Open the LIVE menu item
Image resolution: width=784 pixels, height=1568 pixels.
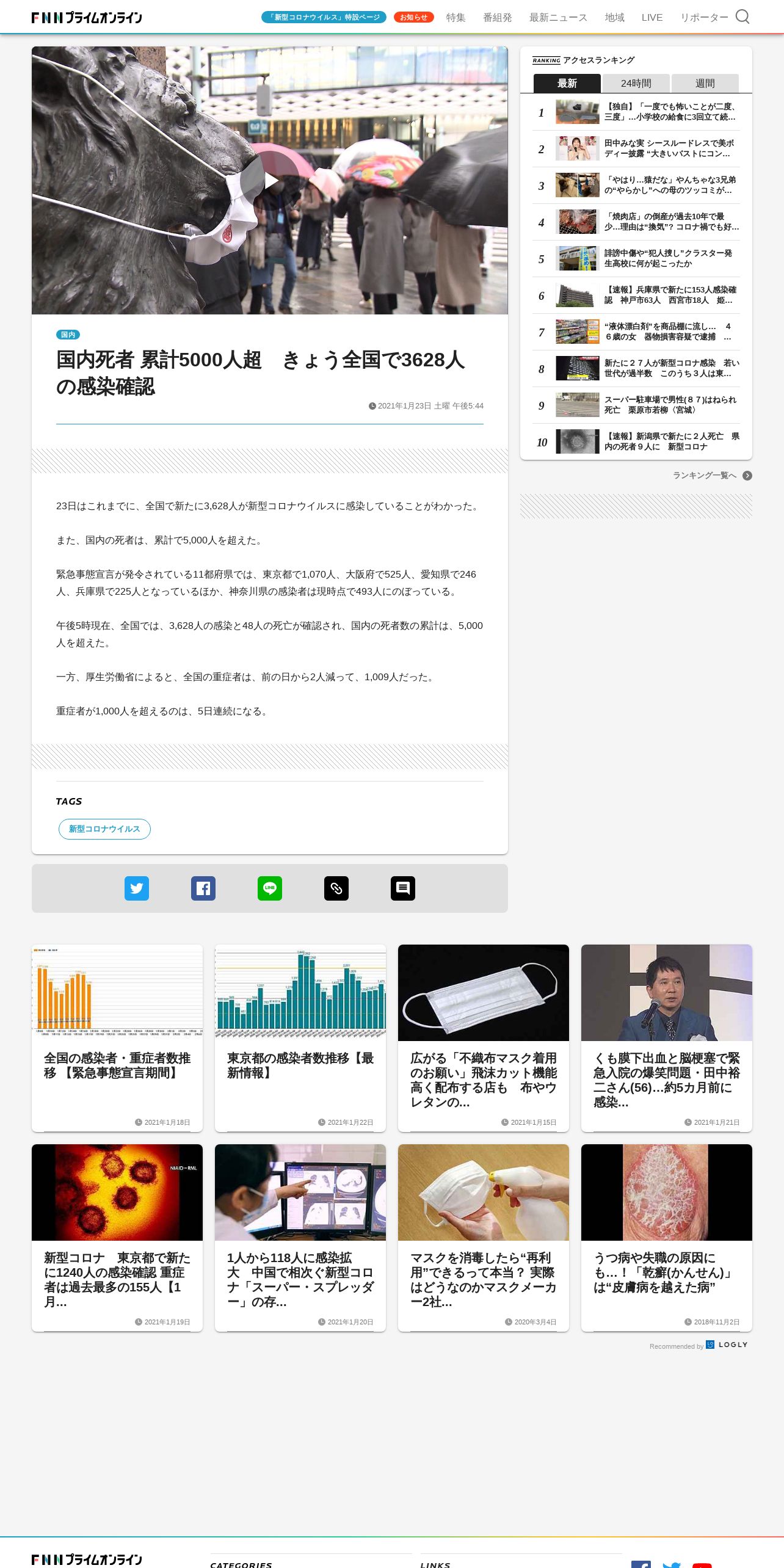tap(652, 18)
